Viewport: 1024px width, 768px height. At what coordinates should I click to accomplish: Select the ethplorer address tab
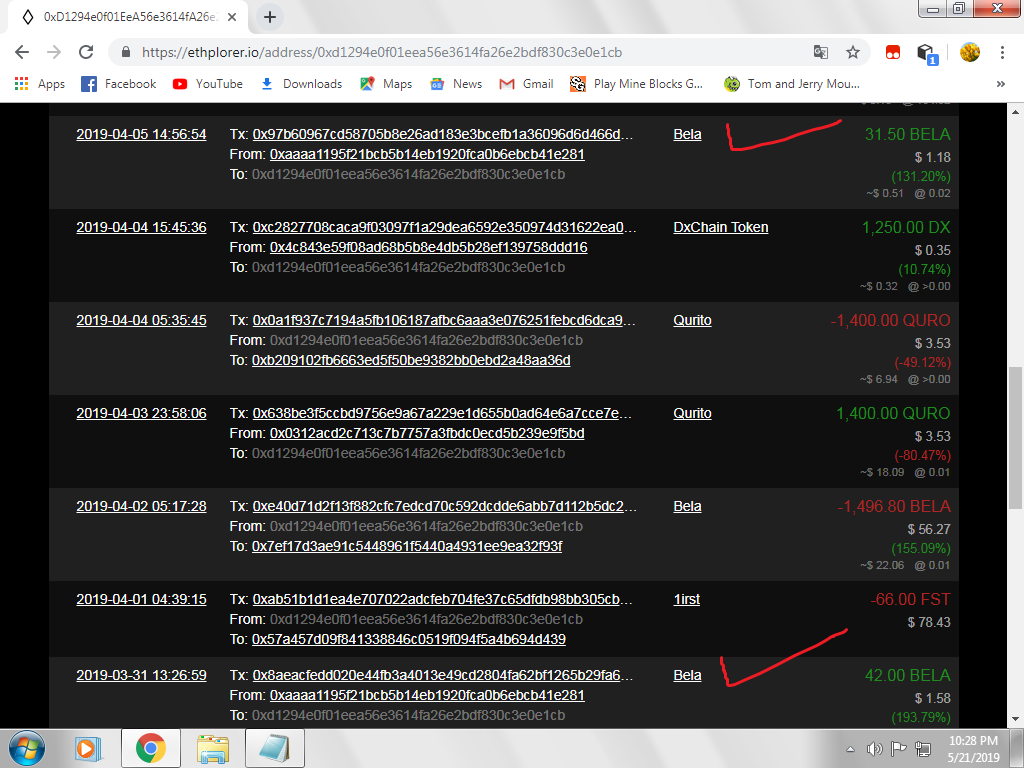point(125,17)
